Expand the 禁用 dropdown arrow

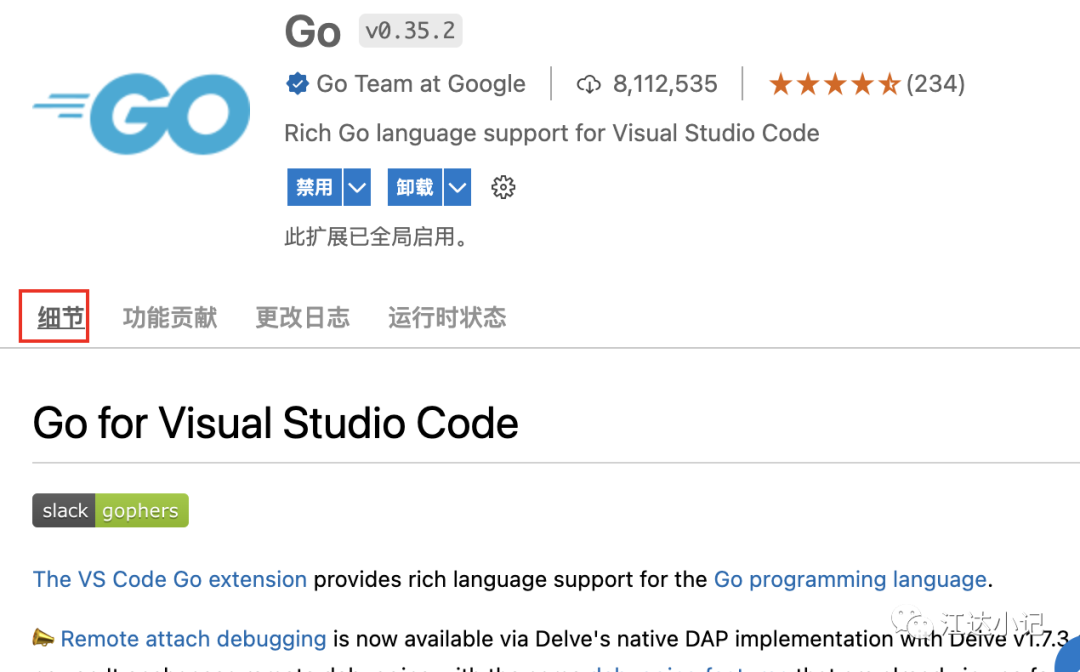click(x=357, y=187)
